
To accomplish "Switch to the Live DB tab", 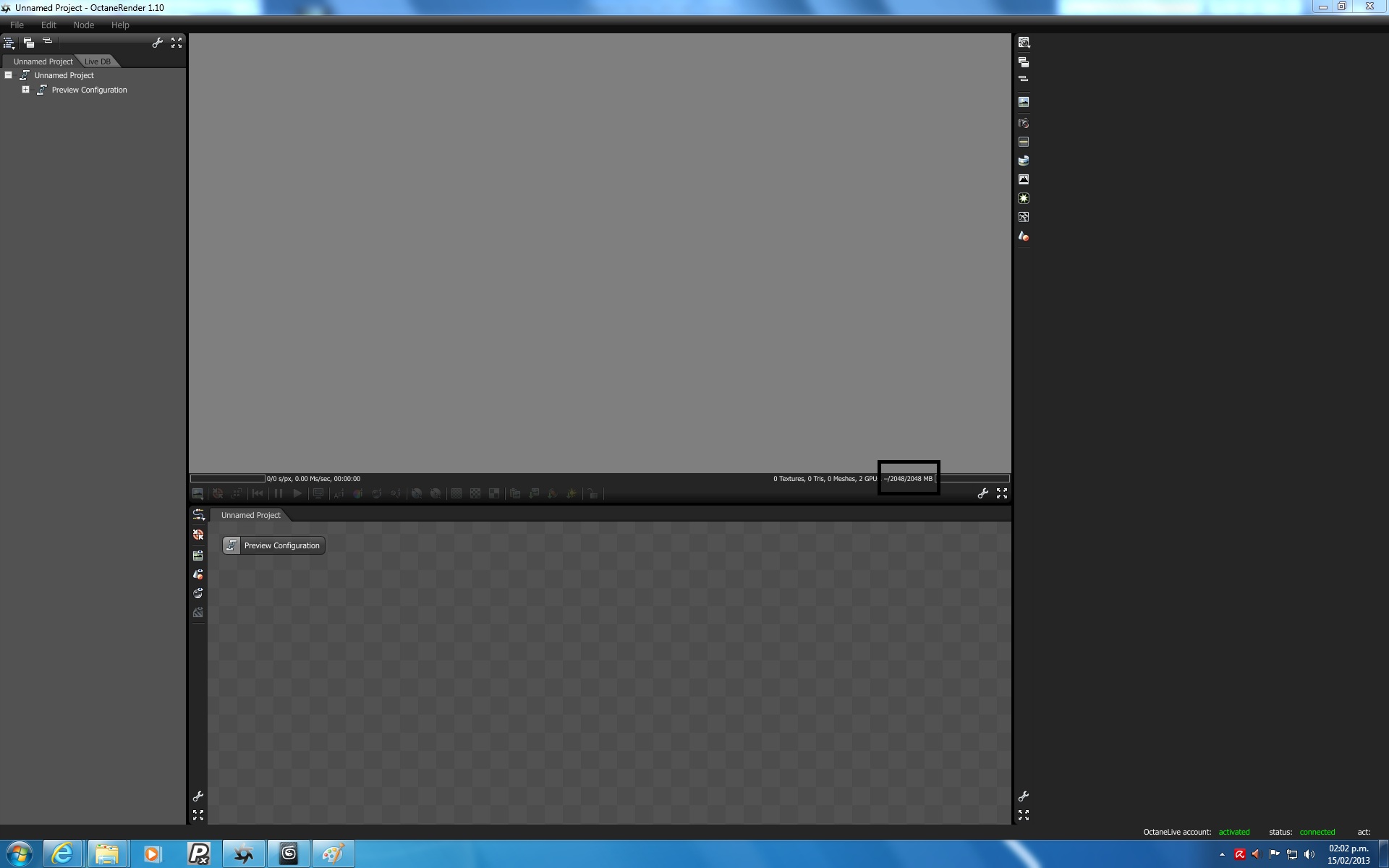I will pos(98,61).
